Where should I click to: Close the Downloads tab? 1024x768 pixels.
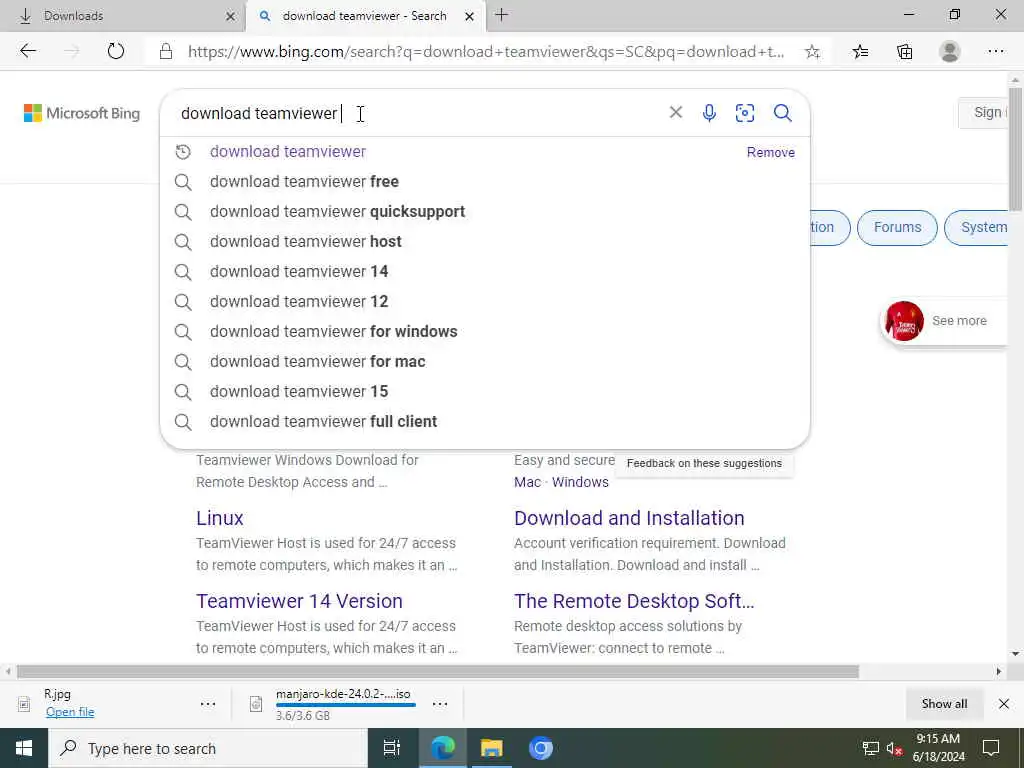point(230,16)
